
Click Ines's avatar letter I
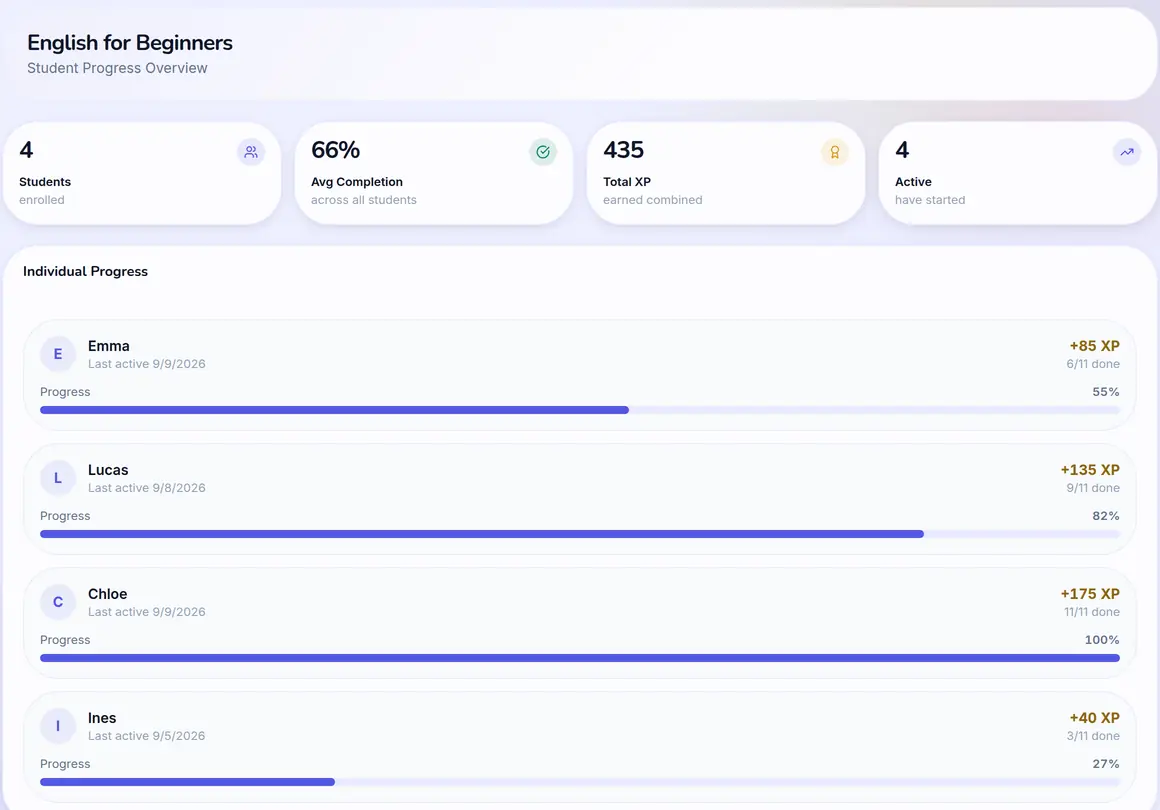(58, 726)
